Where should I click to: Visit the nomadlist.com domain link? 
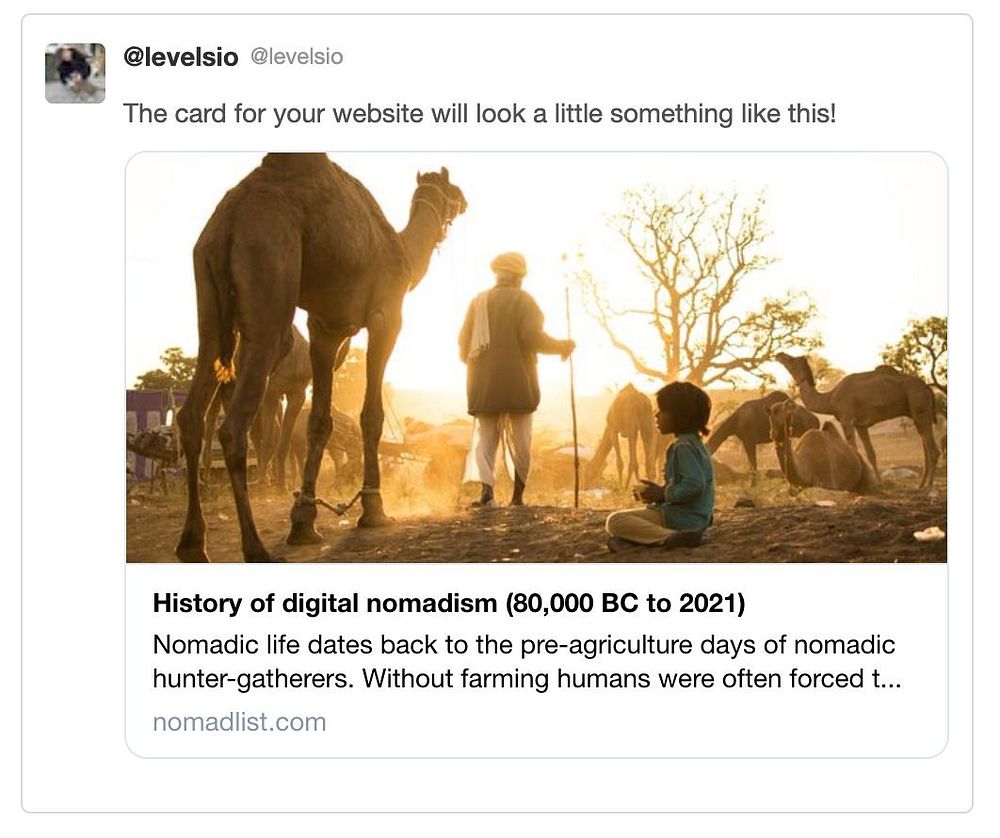(239, 722)
